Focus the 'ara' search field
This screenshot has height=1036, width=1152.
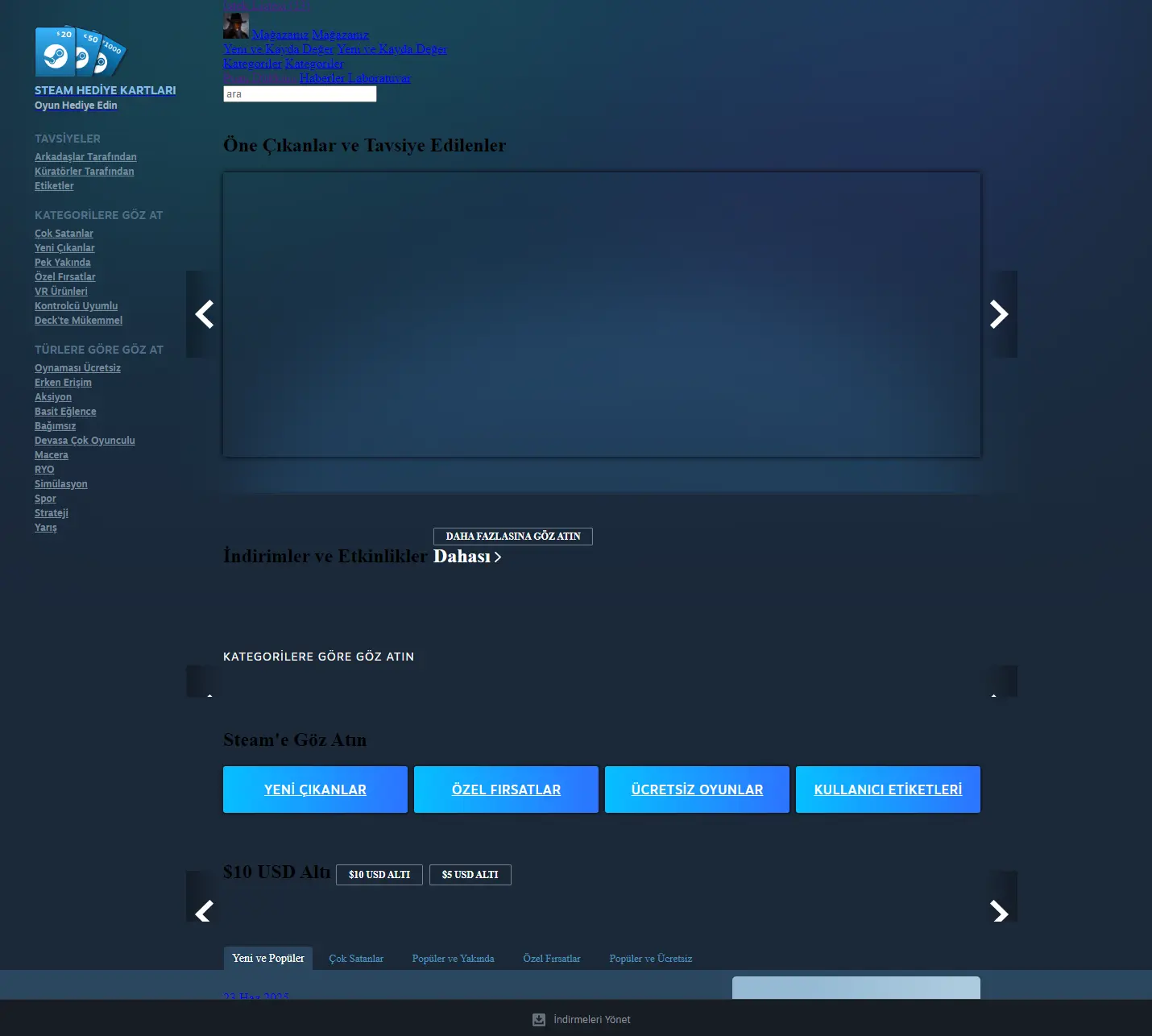pyautogui.click(x=300, y=94)
